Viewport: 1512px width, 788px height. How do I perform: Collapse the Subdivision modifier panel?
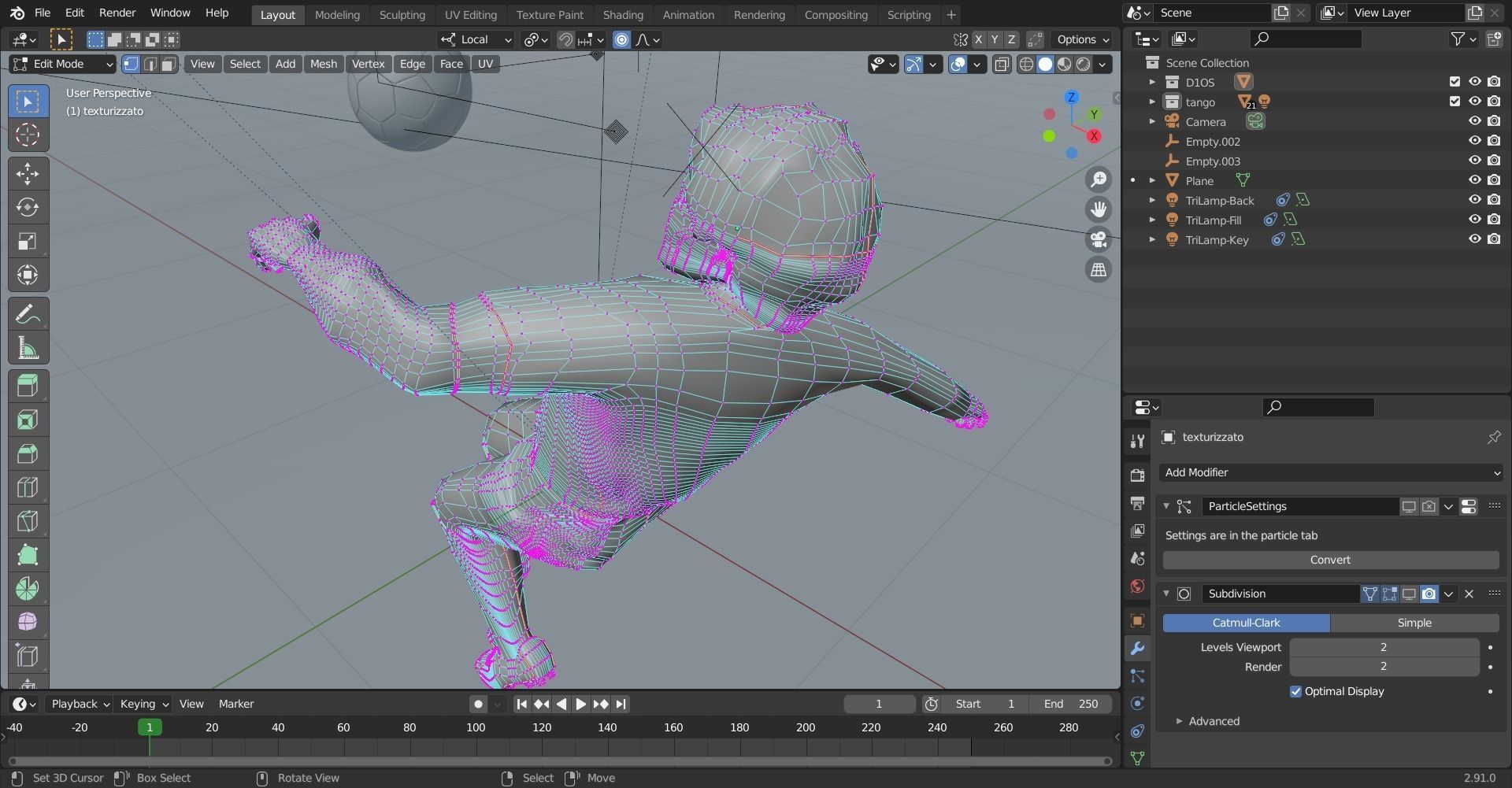[1166, 594]
